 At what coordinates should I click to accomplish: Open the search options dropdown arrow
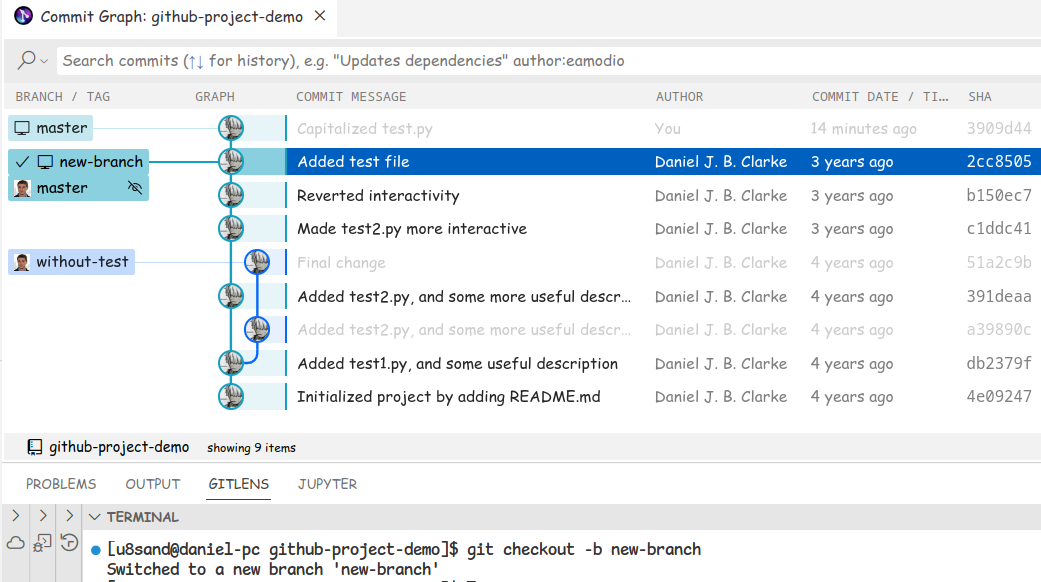point(44,61)
